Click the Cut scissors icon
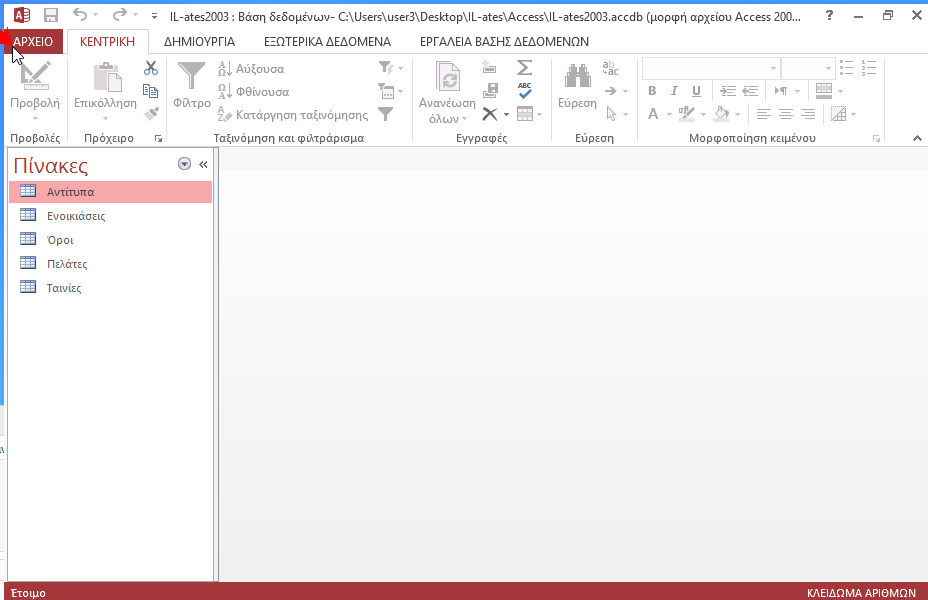The width and height of the screenshot is (928, 600). click(151, 68)
